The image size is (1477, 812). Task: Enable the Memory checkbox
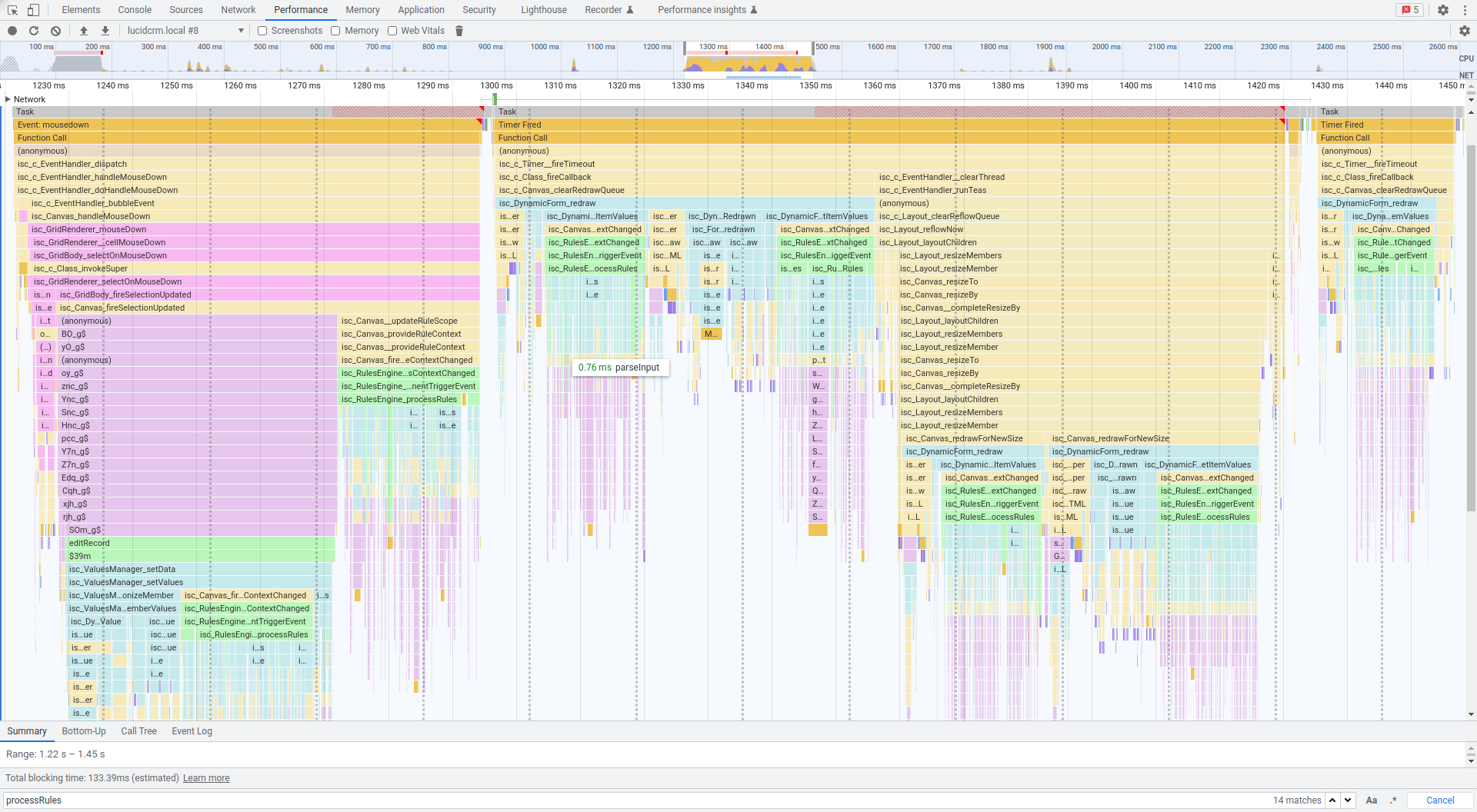click(335, 31)
